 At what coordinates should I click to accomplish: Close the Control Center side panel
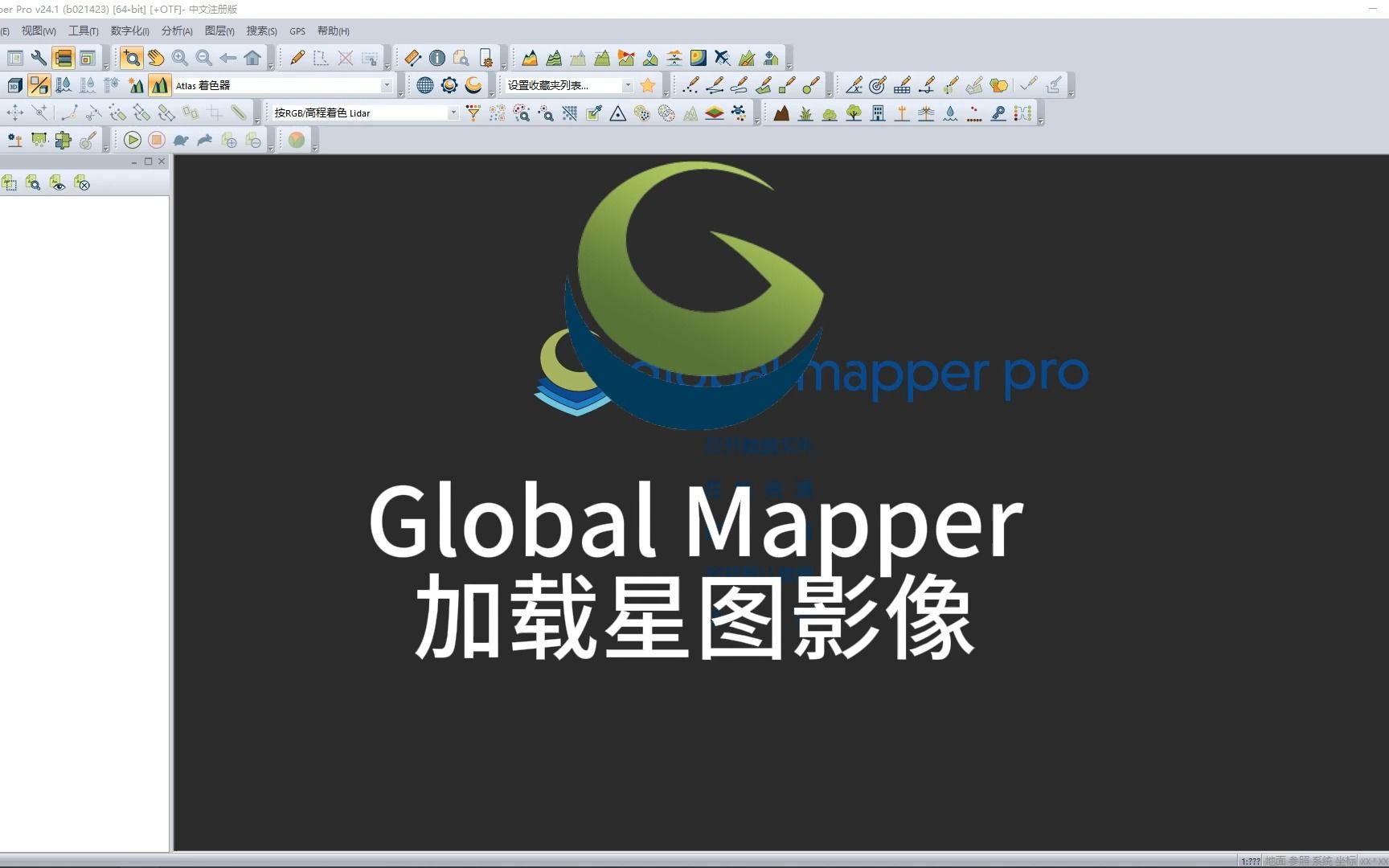[x=162, y=162]
